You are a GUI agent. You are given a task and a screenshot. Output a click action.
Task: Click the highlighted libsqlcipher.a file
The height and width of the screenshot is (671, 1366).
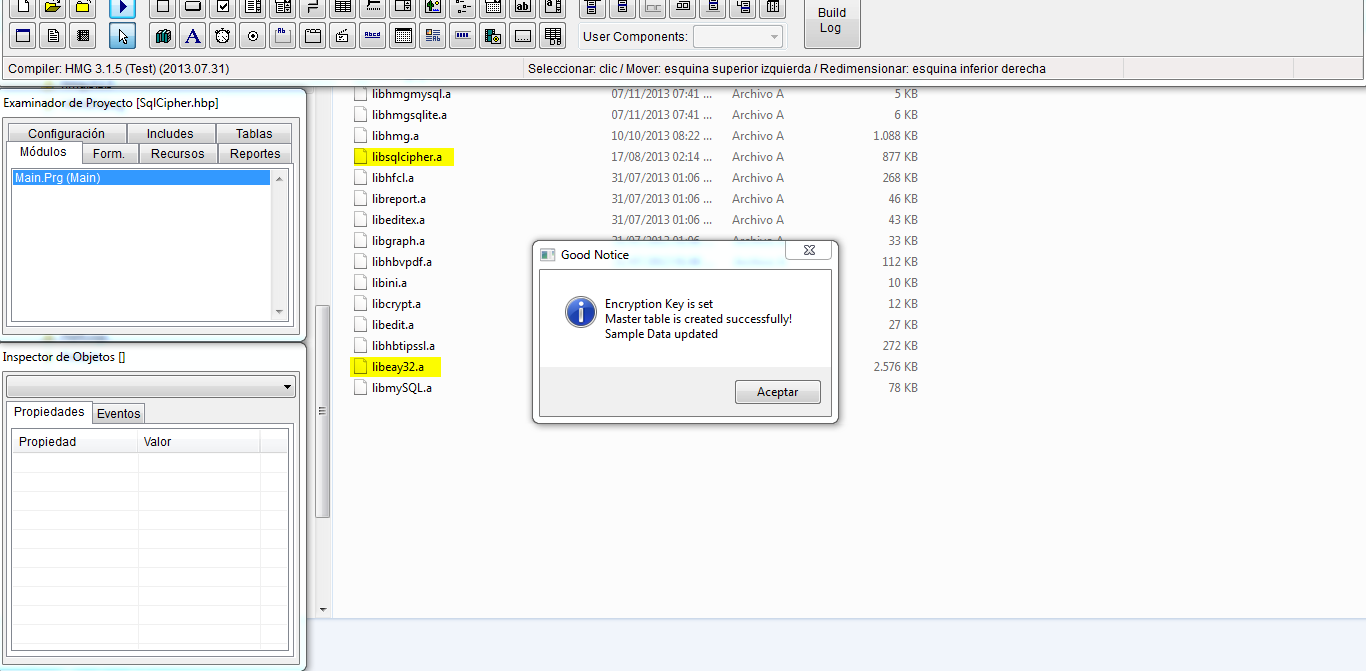tap(406, 157)
